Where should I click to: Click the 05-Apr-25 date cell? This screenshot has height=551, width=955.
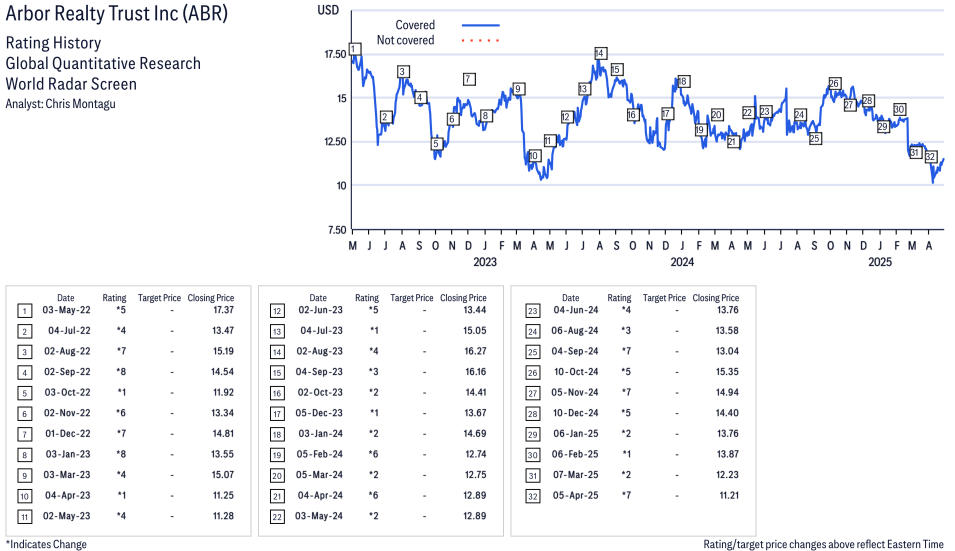pyautogui.click(x=576, y=496)
